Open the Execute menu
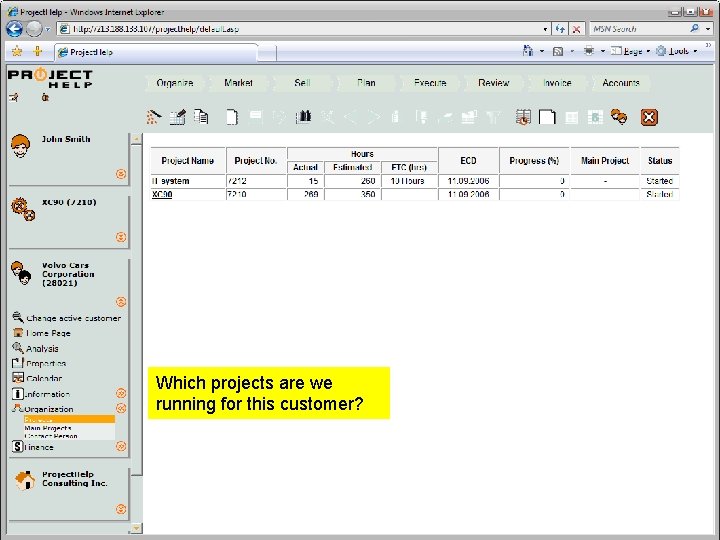 point(430,83)
